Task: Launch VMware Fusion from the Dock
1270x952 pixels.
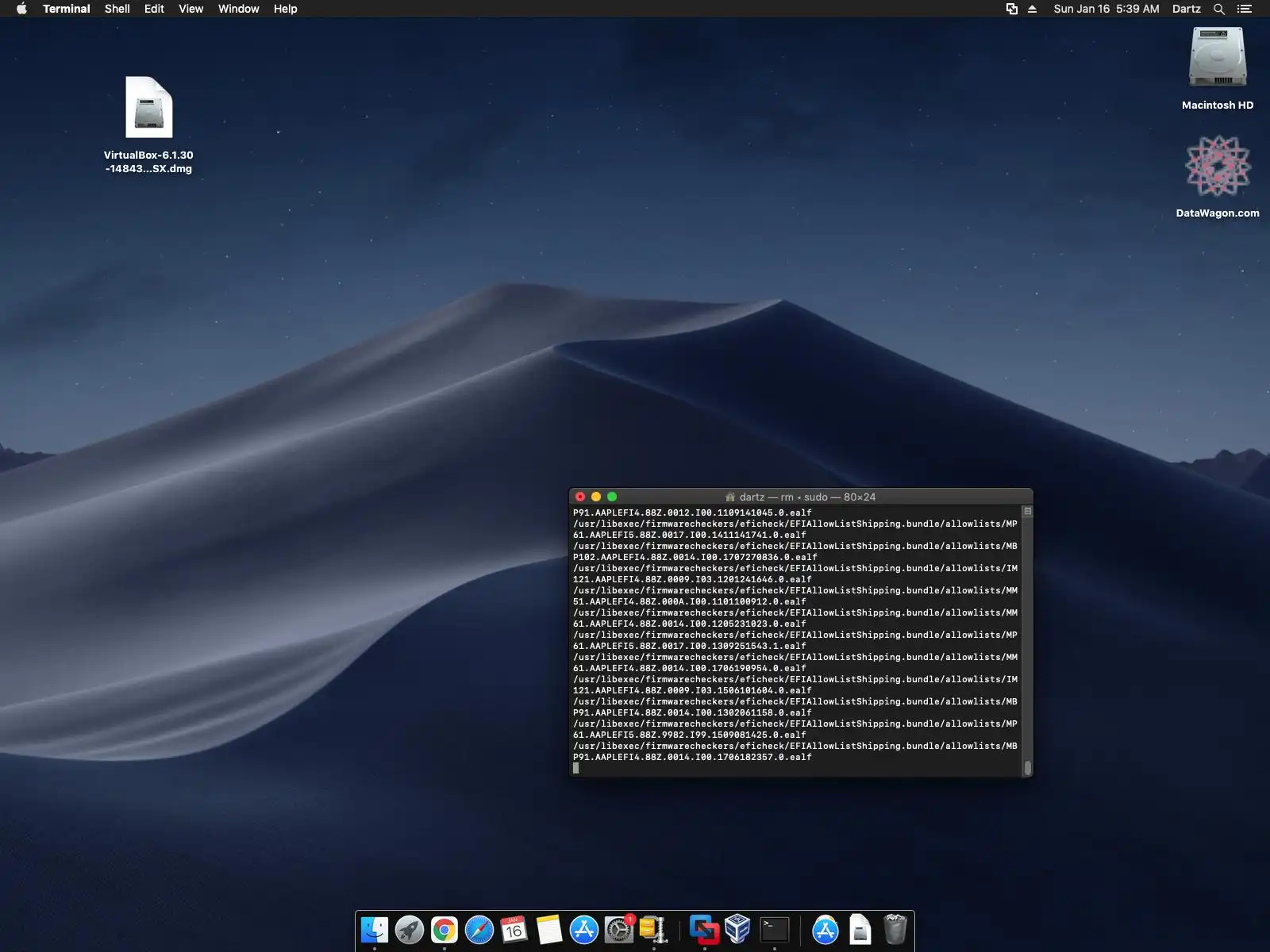Action: click(x=704, y=930)
